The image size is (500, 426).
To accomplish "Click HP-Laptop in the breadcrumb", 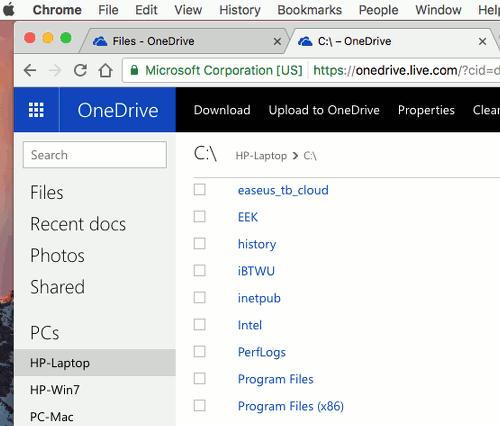I will [261, 156].
